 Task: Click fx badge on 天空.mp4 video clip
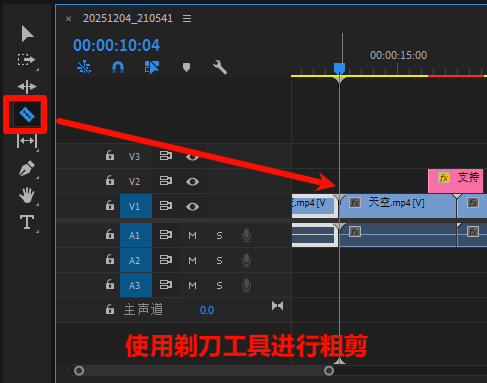(355, 203)
